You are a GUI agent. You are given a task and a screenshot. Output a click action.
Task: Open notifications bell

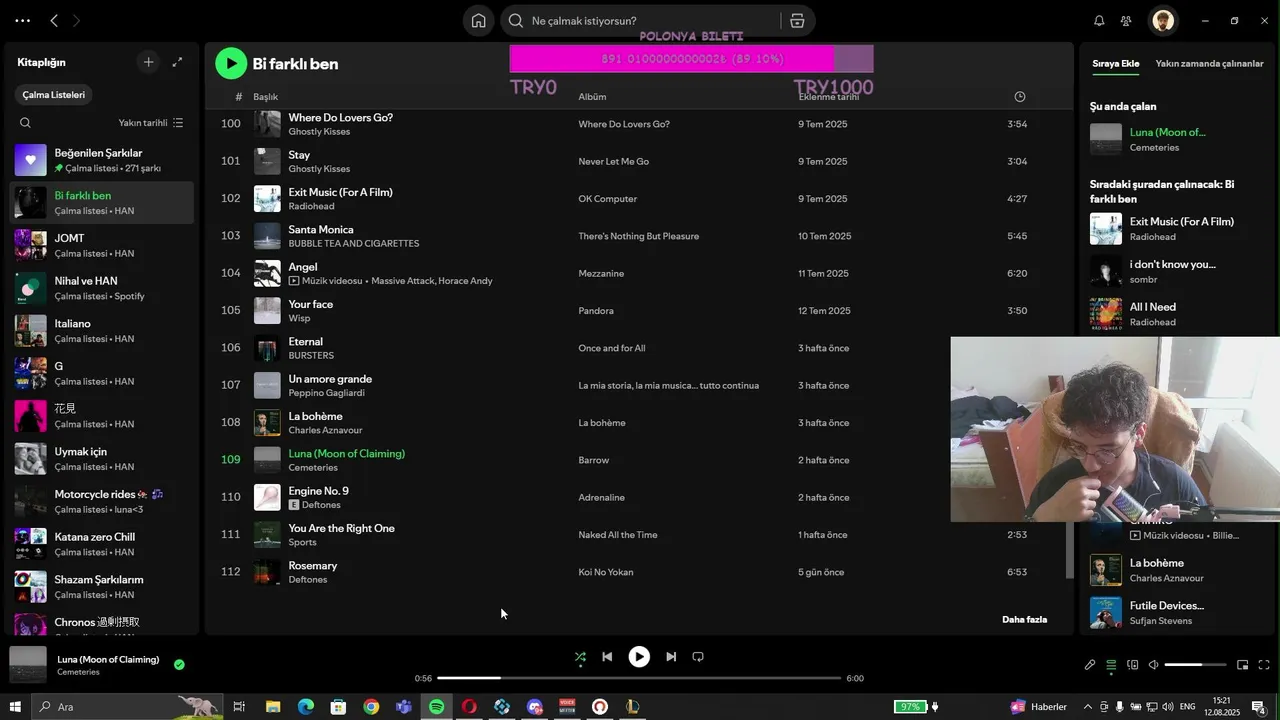pos(1099,21)
